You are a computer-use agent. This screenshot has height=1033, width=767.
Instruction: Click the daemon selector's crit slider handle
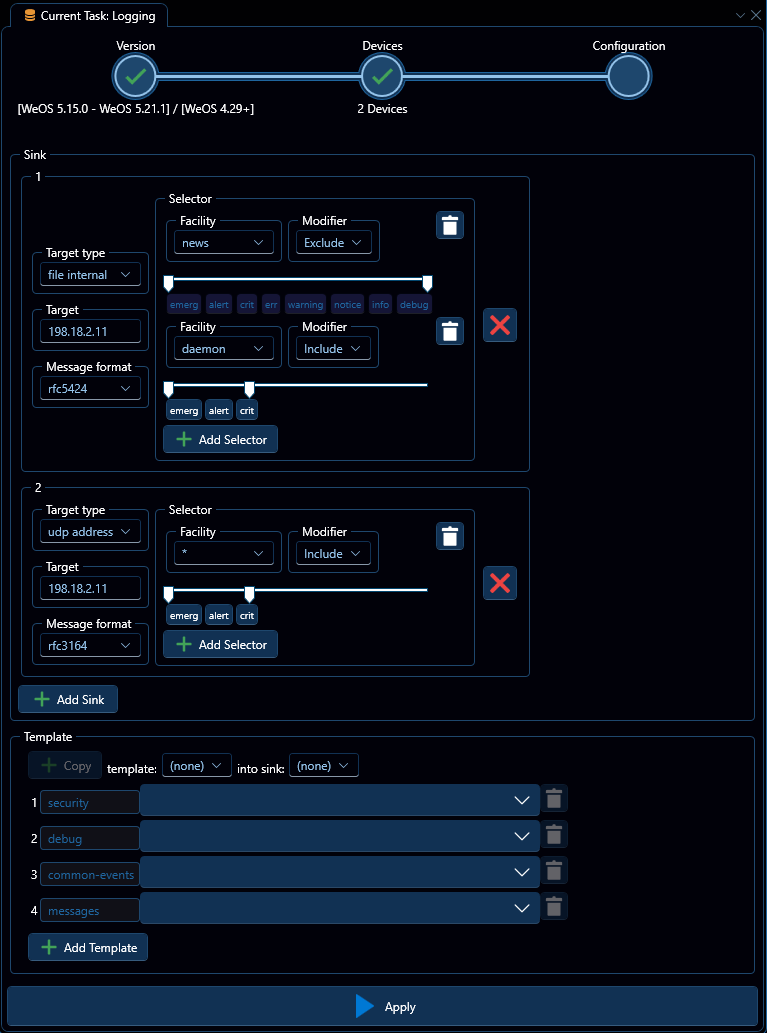[x=249, y=390]
